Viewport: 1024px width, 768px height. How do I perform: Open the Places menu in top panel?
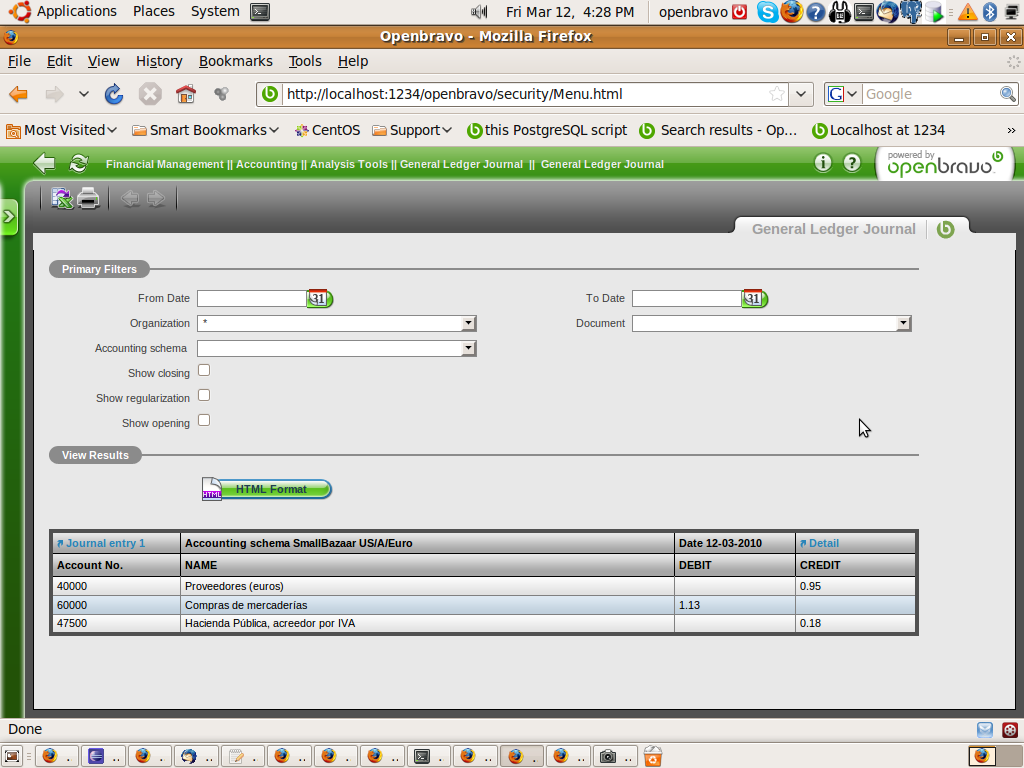153,11
